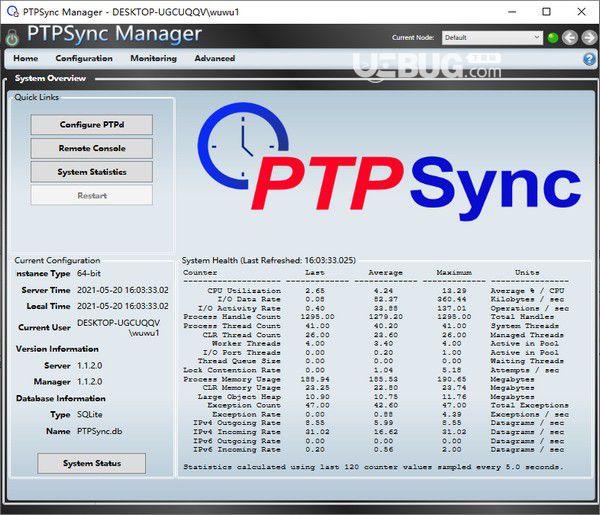Click the database name PTPSync.db
The height and width of the screenshot is (515, 600).
coord(99,431)
